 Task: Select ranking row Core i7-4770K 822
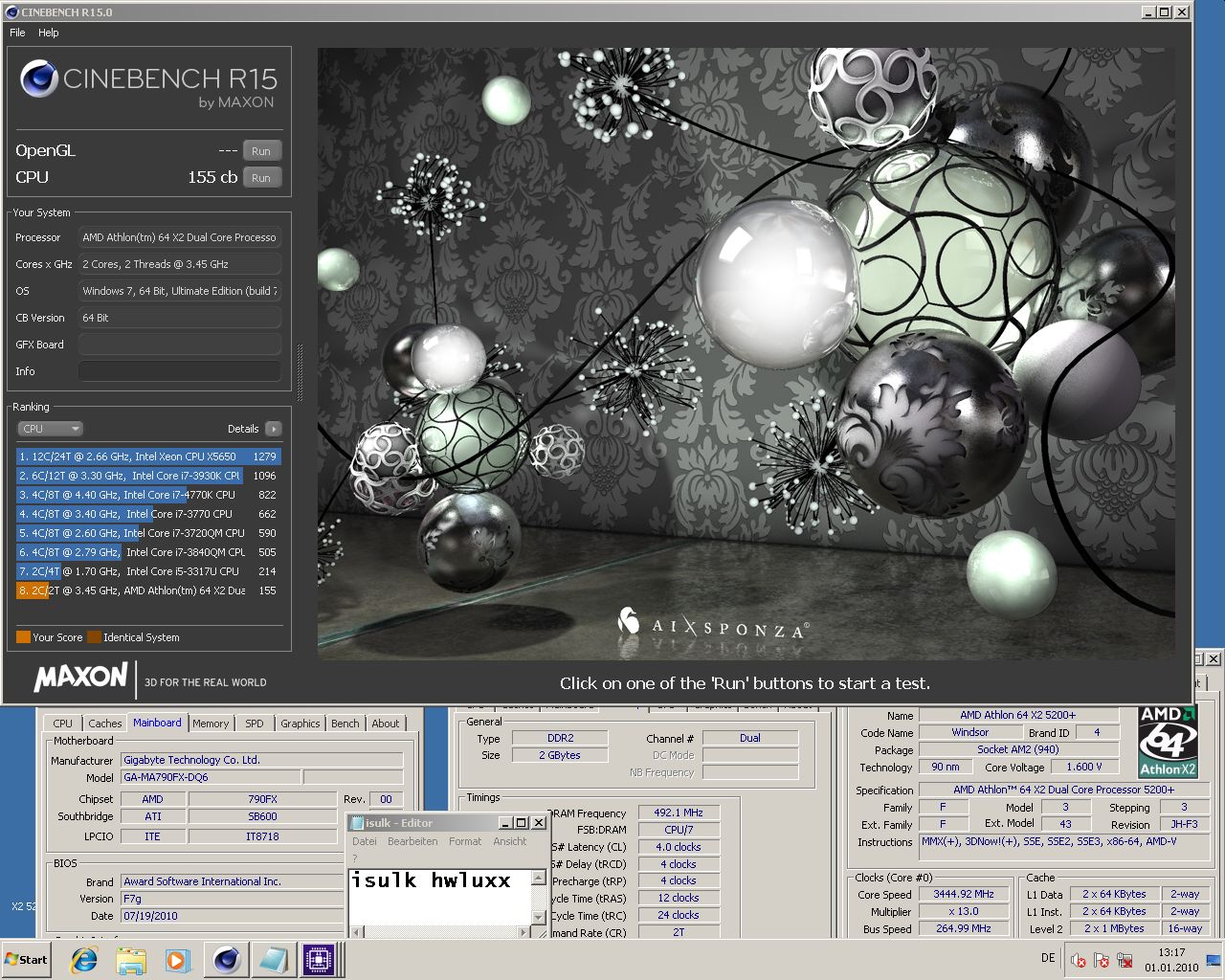click(x=148, y=495)
